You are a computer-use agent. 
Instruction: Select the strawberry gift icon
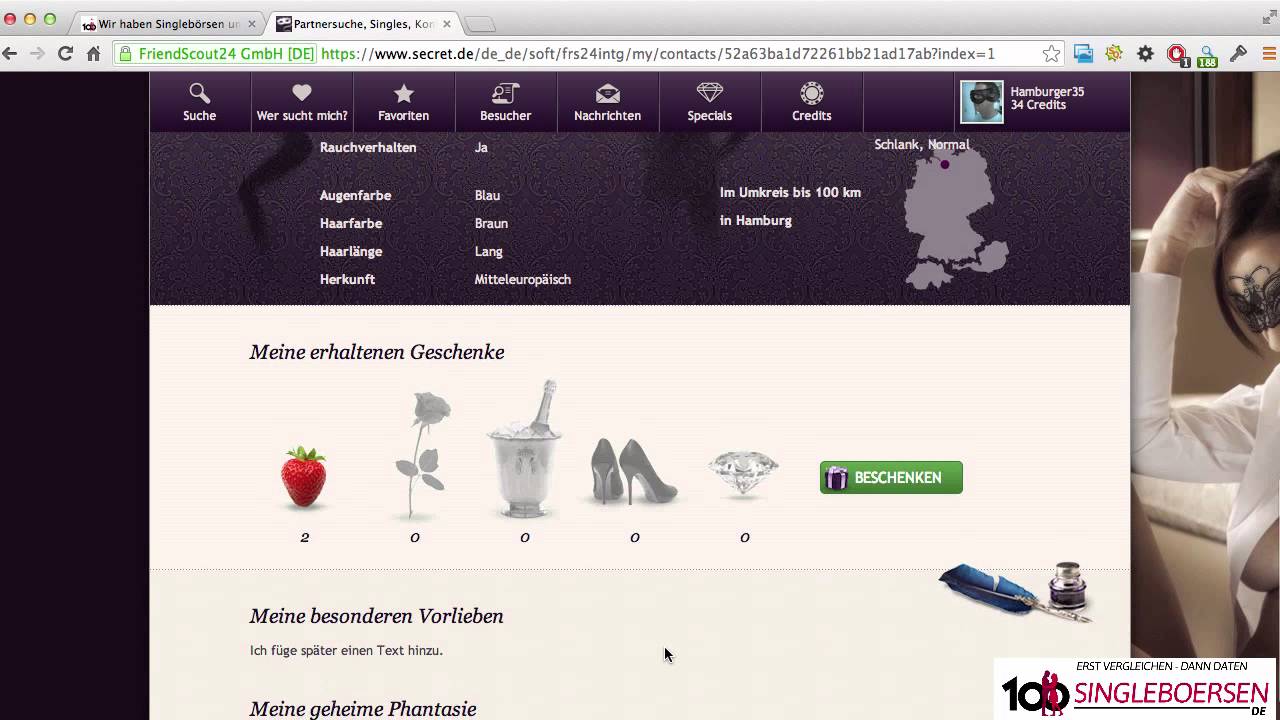pos(304,477)
